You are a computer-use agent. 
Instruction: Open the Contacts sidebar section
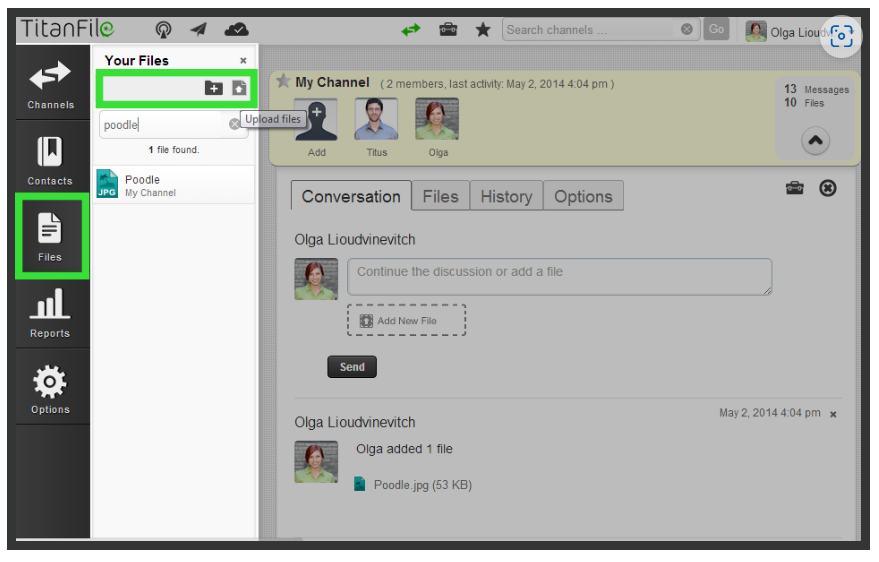(50, 159)
